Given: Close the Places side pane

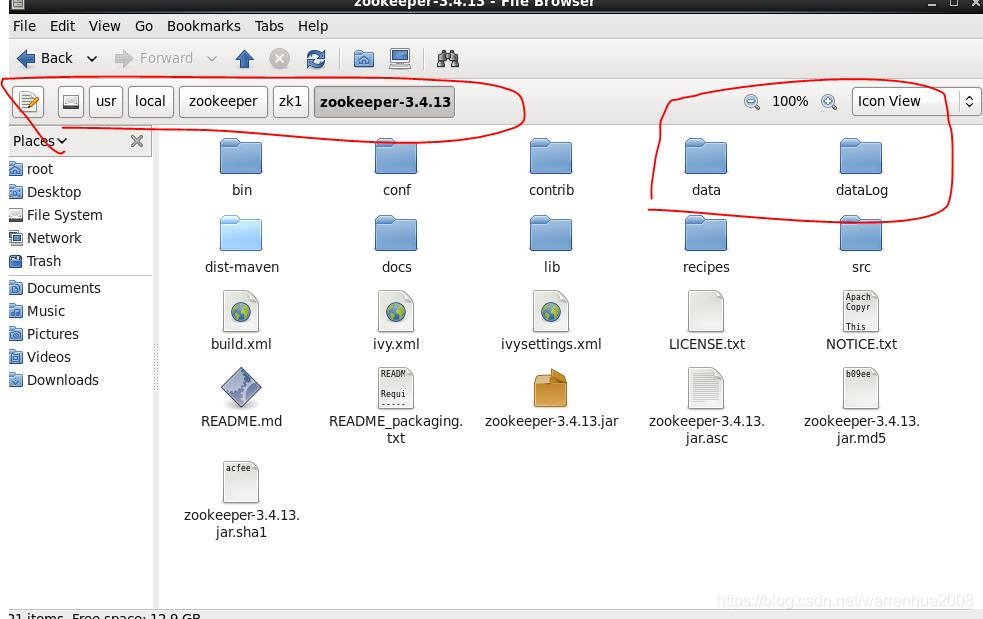Looking at the screenshot, I should click(137, 141).
